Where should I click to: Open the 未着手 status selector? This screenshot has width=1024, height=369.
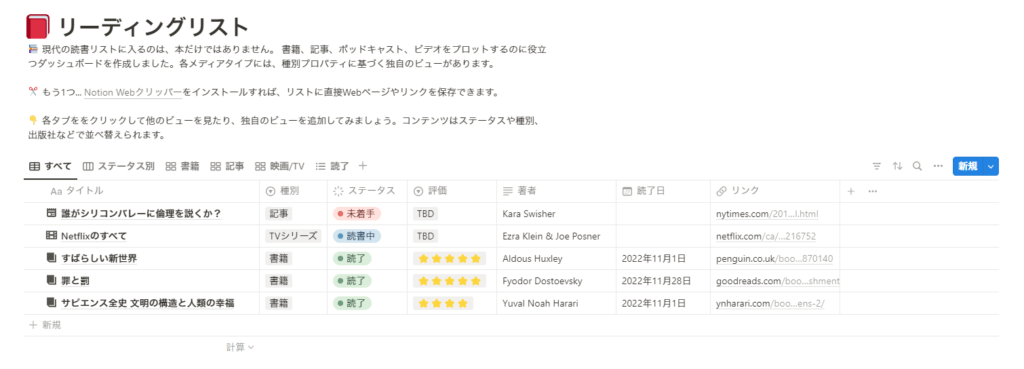[x=357, y=214]
